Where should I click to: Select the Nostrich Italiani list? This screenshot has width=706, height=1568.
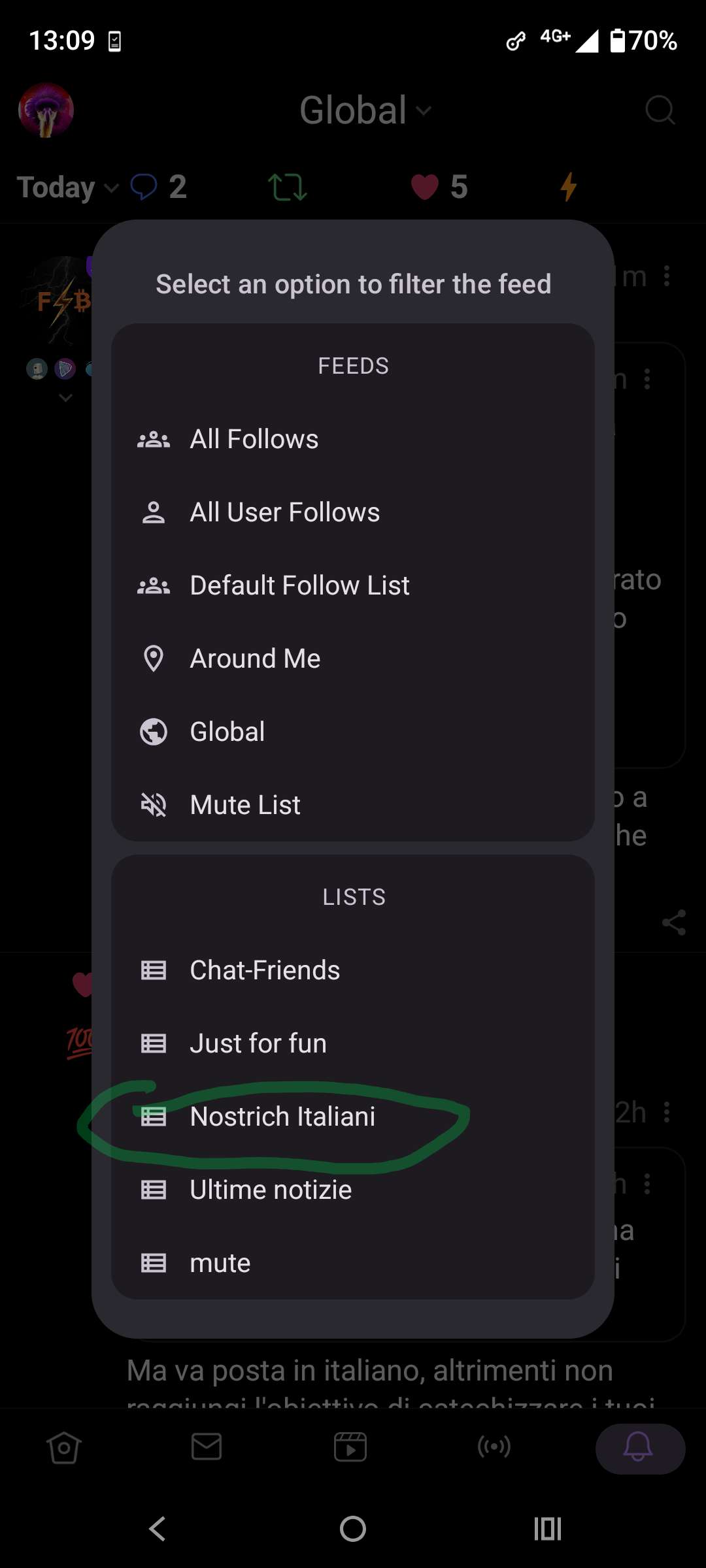pos(282,1117)
